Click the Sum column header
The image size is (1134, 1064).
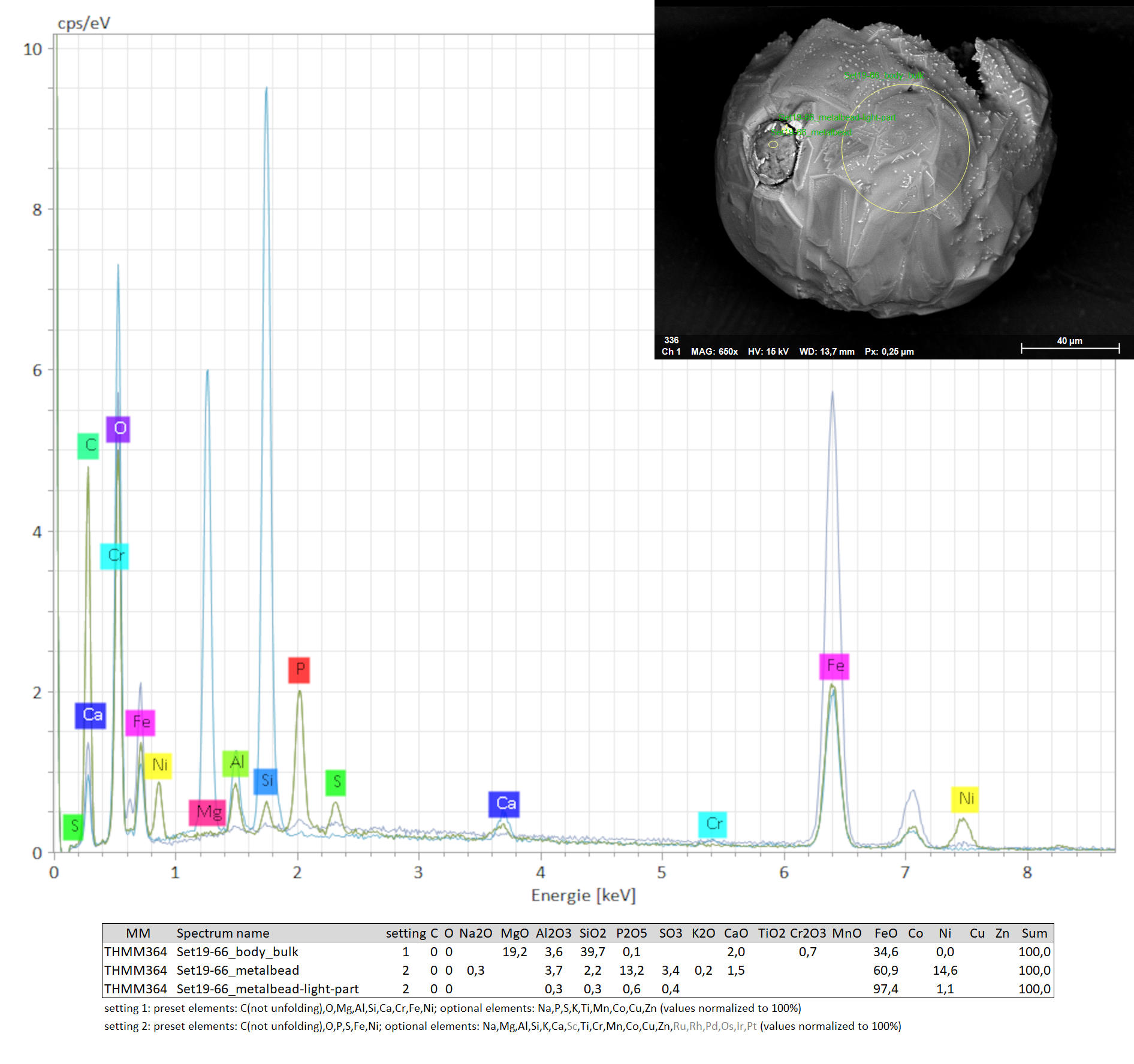point(1034,933)
